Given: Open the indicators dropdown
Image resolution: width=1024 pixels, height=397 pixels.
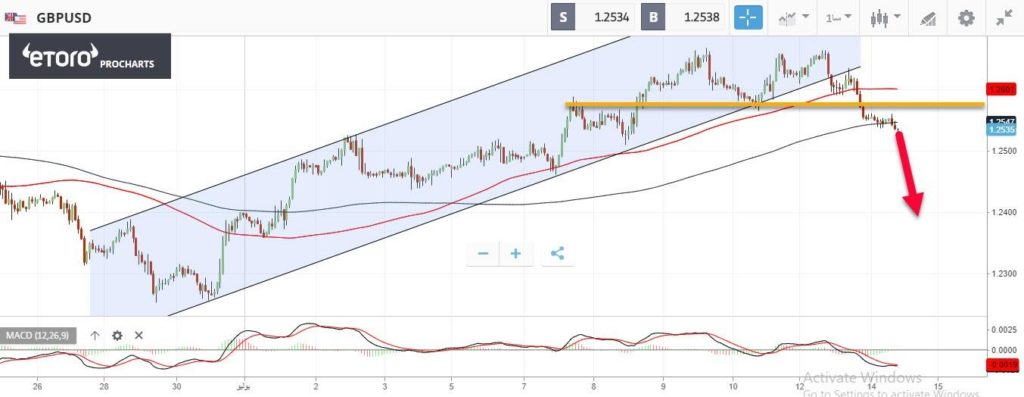Looking at the screenshot, I should (794, 18).
